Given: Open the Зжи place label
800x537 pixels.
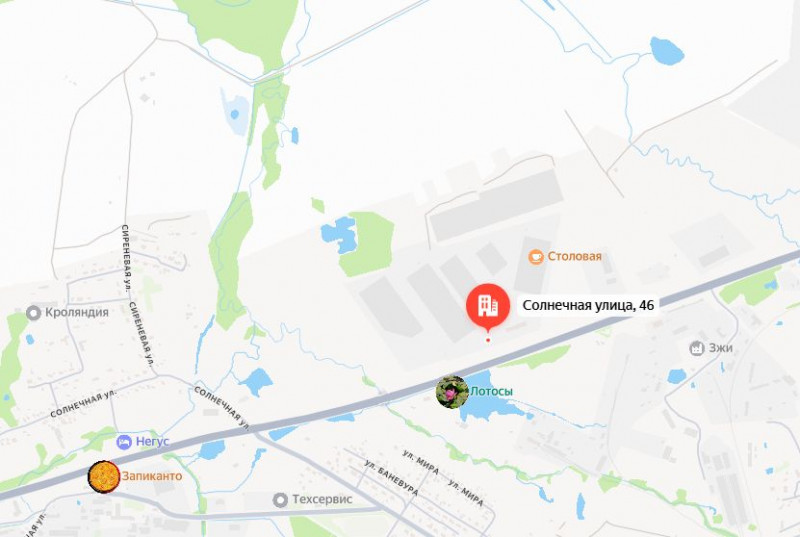Looking at the screenshot, I should coord(720,348).
